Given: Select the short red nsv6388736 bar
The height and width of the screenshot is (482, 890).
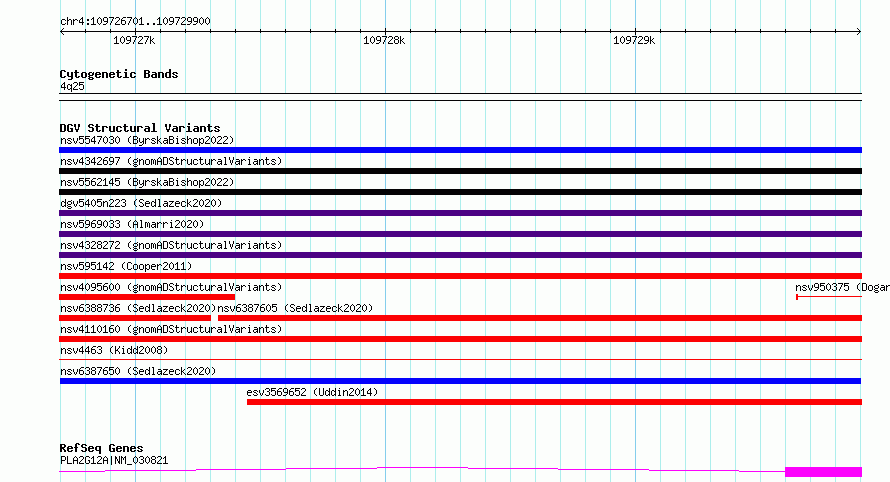Looking at the screenshot, I should 135,318.
